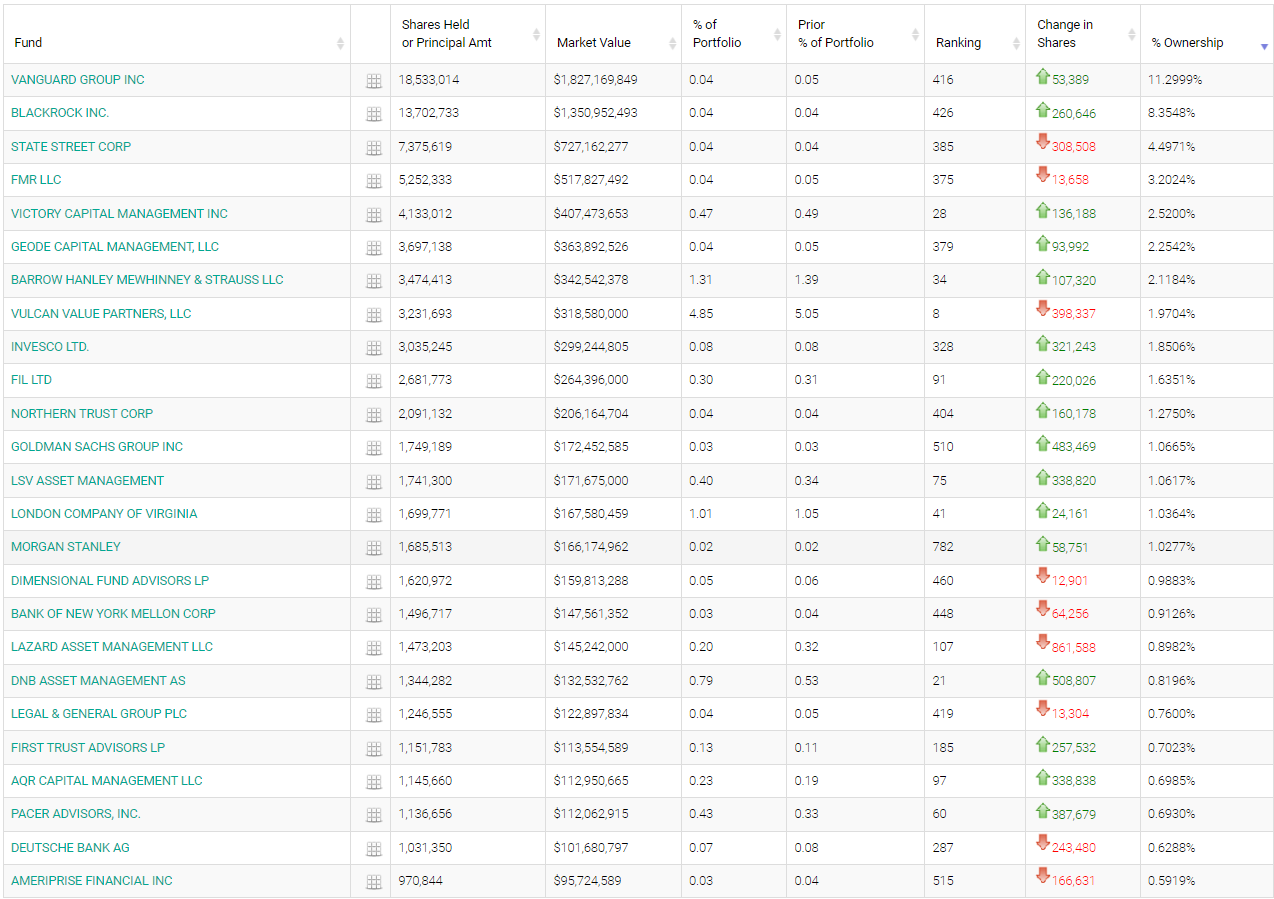Open Invesco Ltd. fund link
Viewport: 1274px width, 899px height.
(x=50, y=347)
